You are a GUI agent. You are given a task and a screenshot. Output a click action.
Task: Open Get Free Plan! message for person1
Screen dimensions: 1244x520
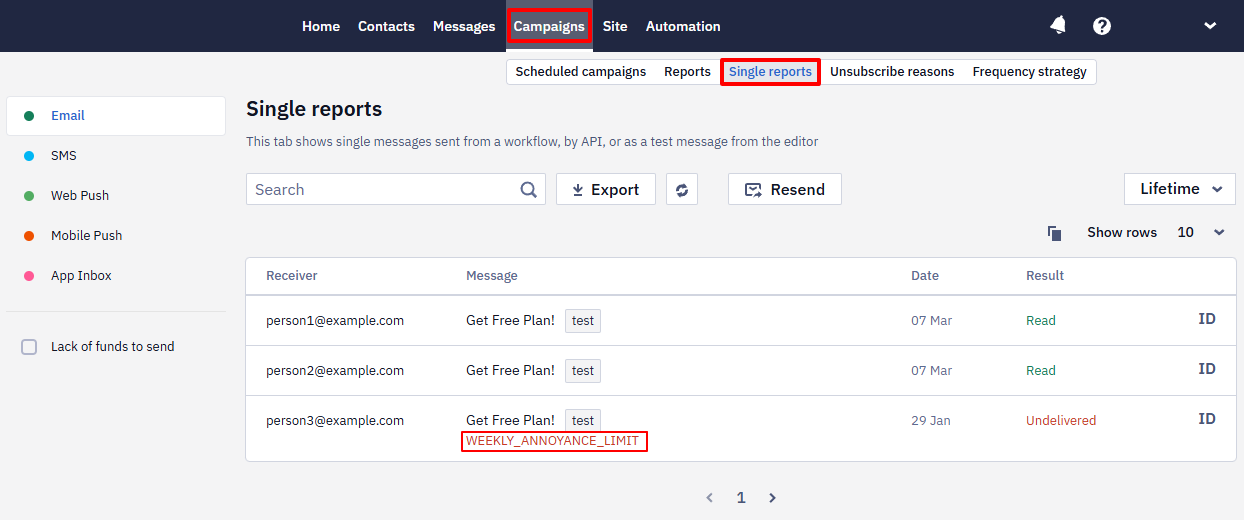pyautogui.click(x=510, y=321)
